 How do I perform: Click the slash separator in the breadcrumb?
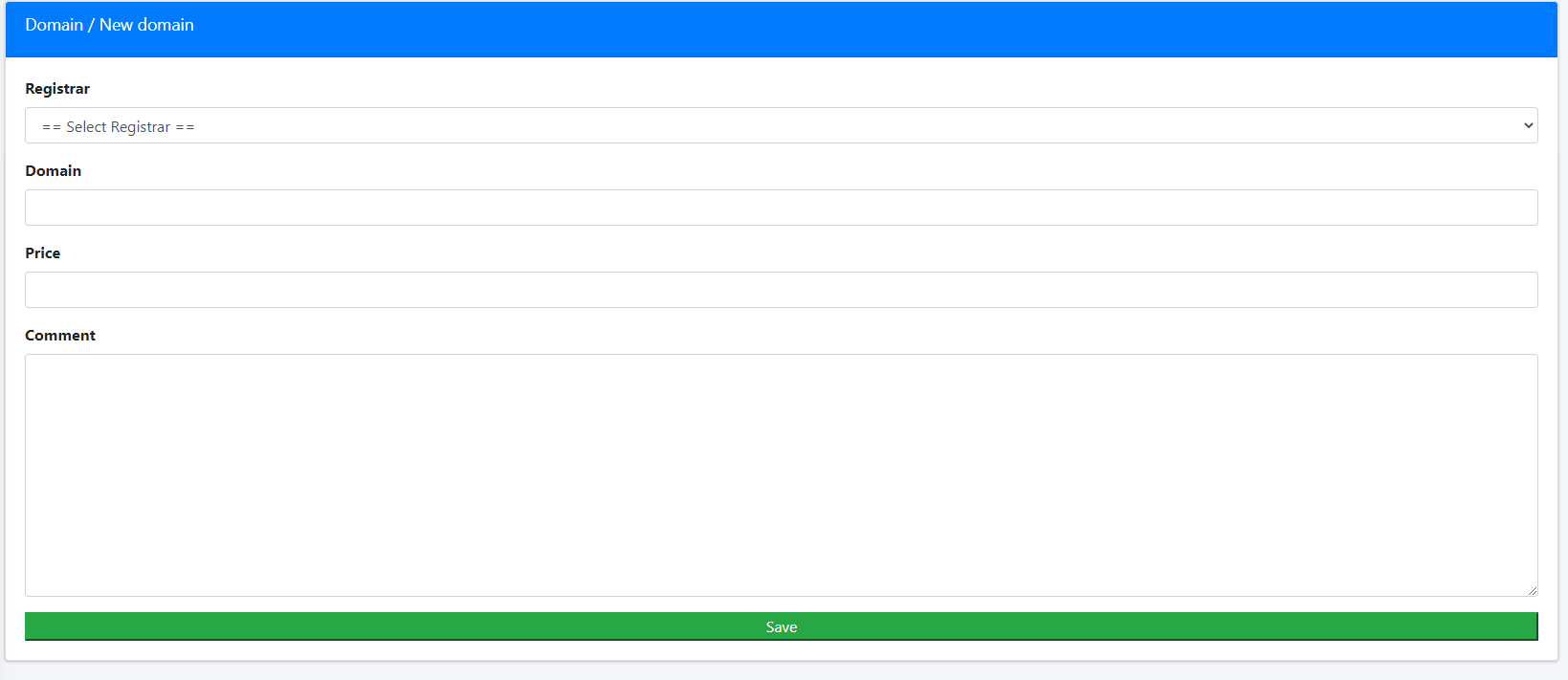(91, 25)
